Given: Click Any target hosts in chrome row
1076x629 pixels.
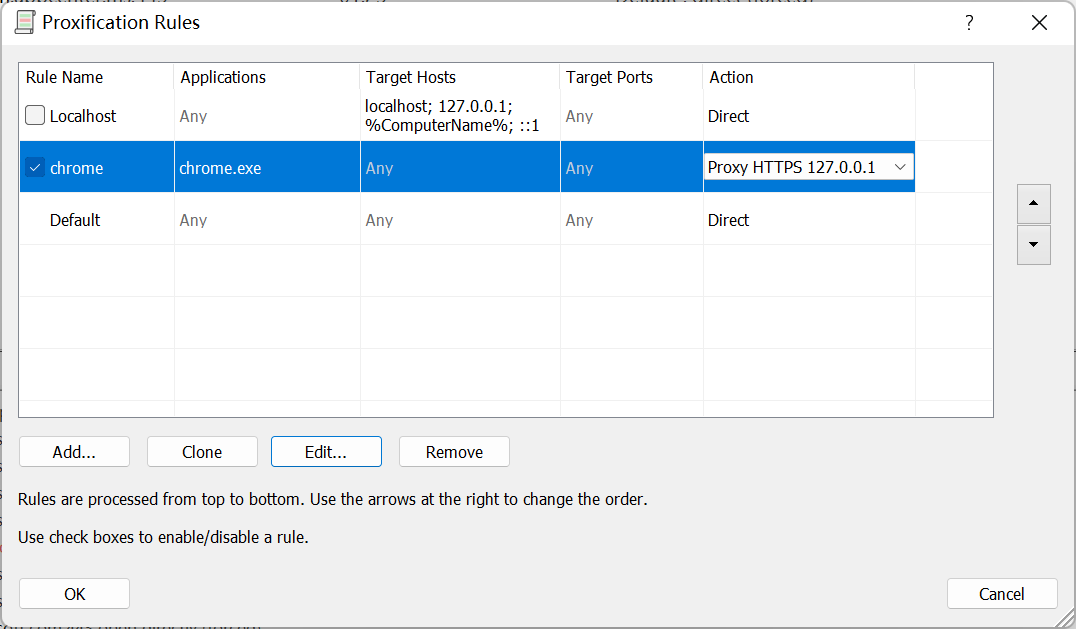Looking at the screenshot, I should (379, 168).
